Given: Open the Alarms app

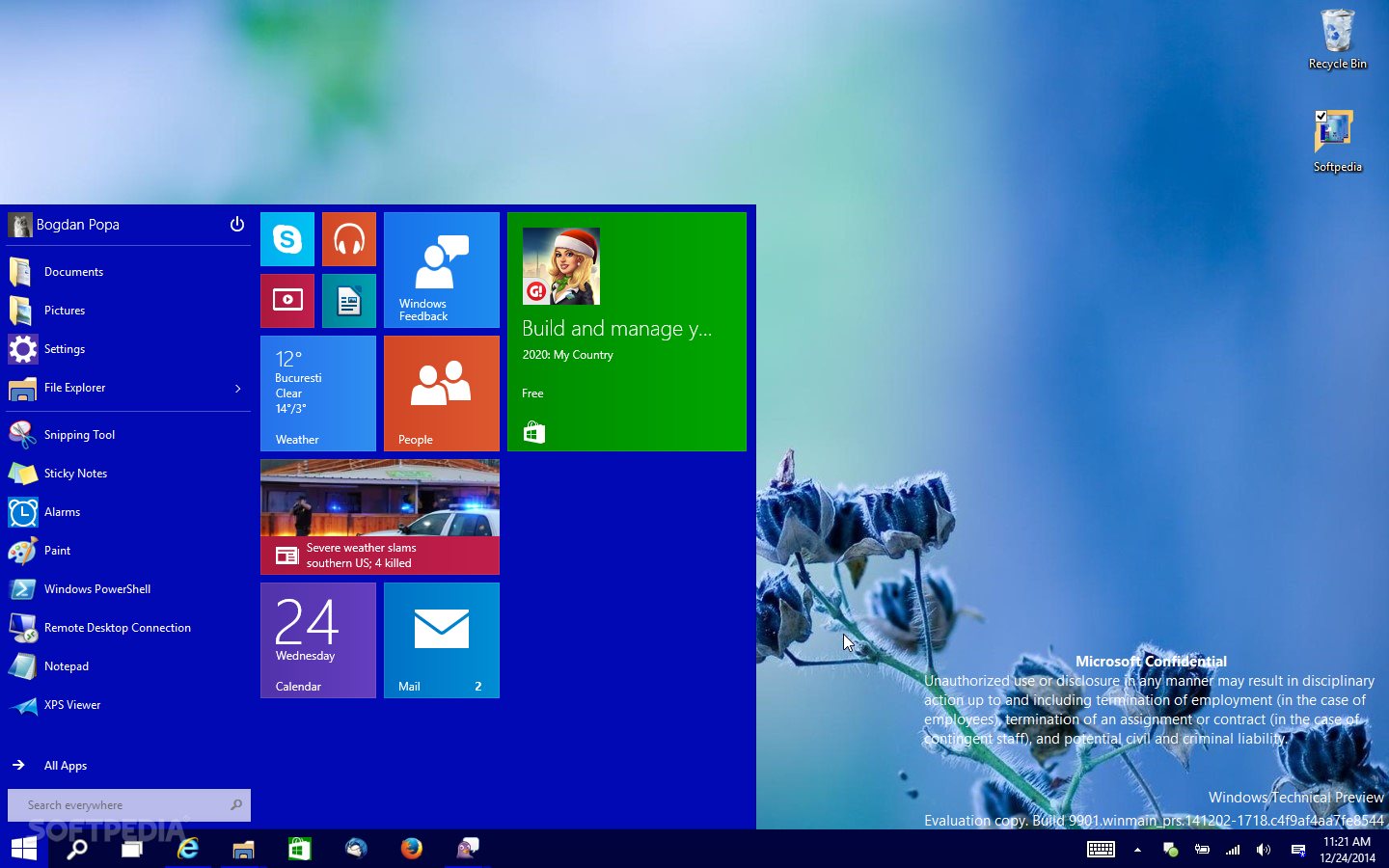Looking at the screenshot, I should pyautogui.click(x=128, y=512).
